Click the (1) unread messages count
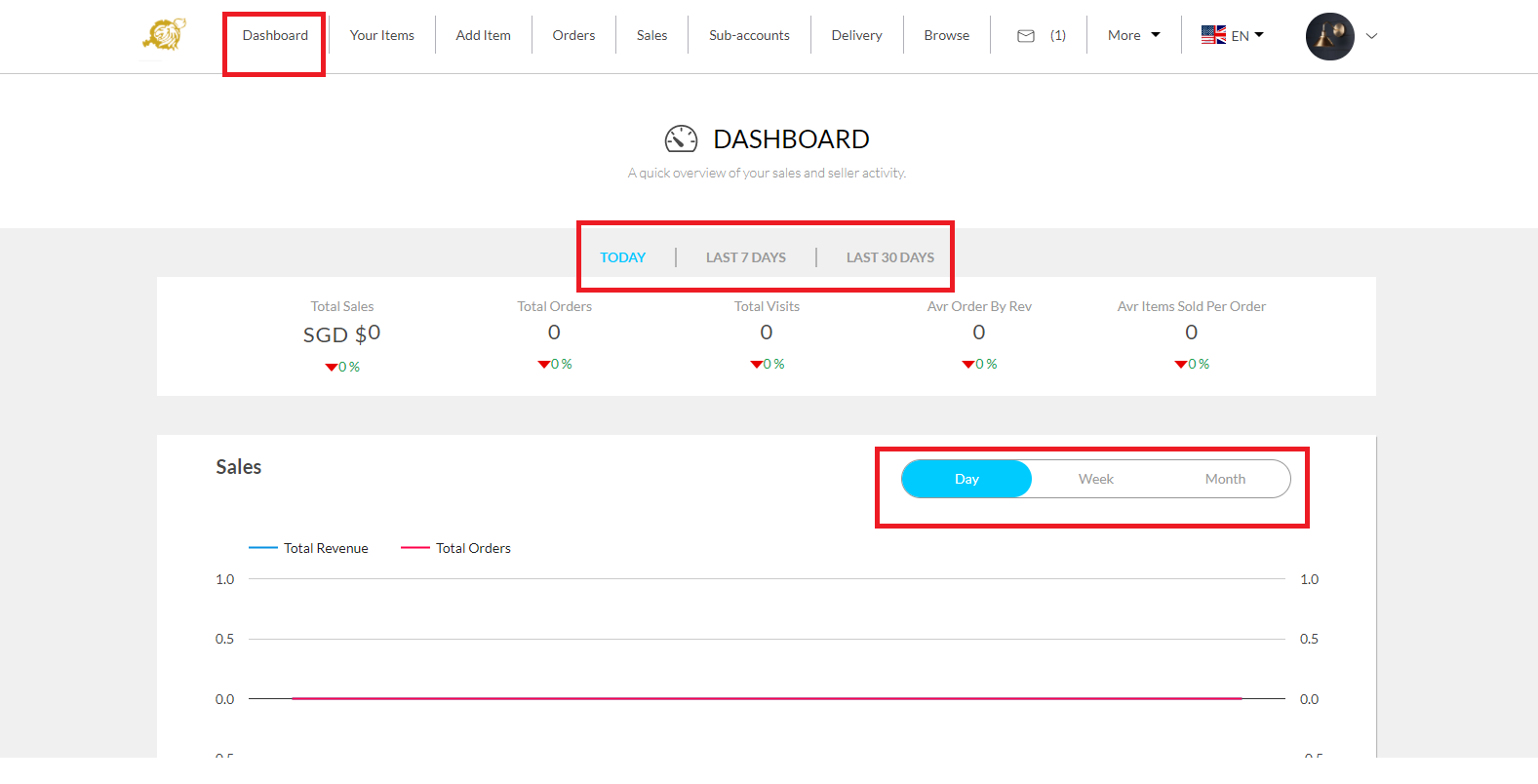This screenshot has height=784, width=1538. [1058, 35]
